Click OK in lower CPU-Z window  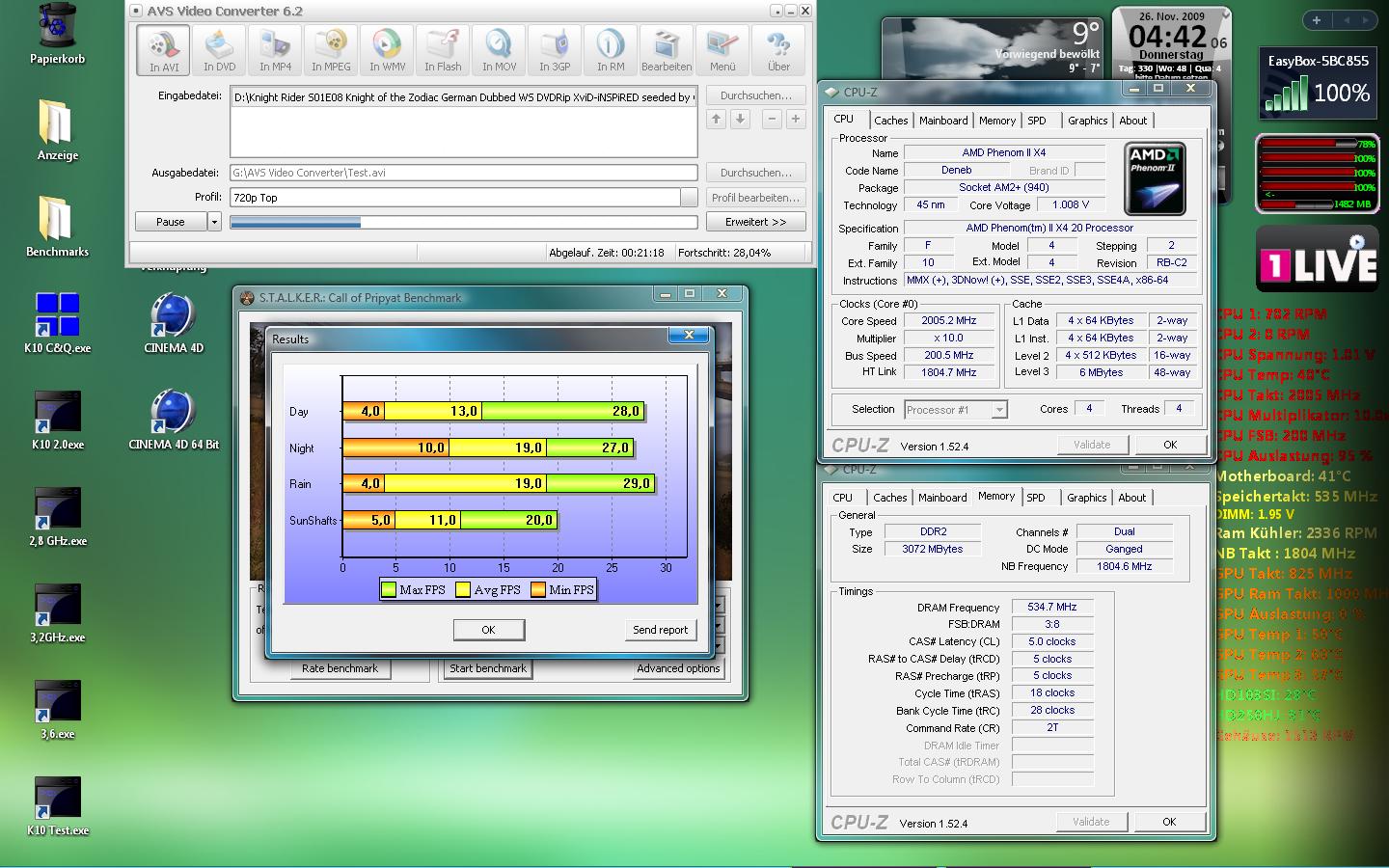[1169, 822]
